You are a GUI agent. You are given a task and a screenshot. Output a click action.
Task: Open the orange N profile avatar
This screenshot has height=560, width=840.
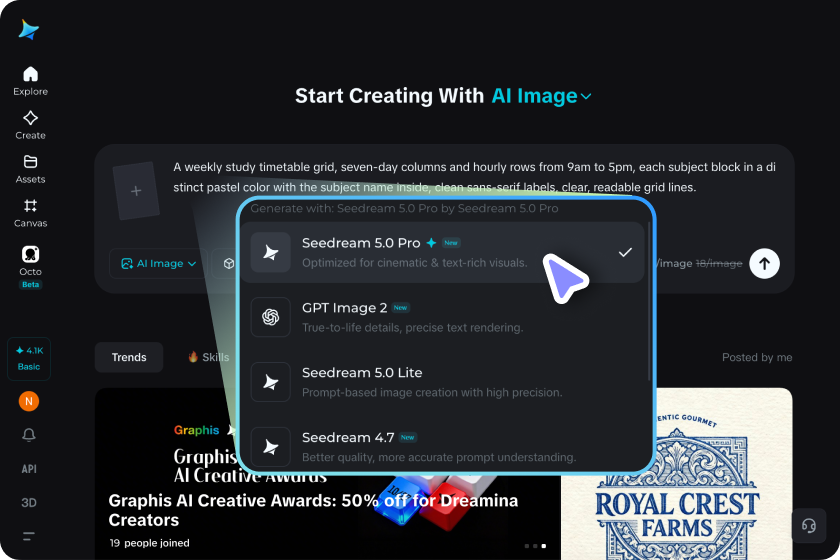coord(29,401)
